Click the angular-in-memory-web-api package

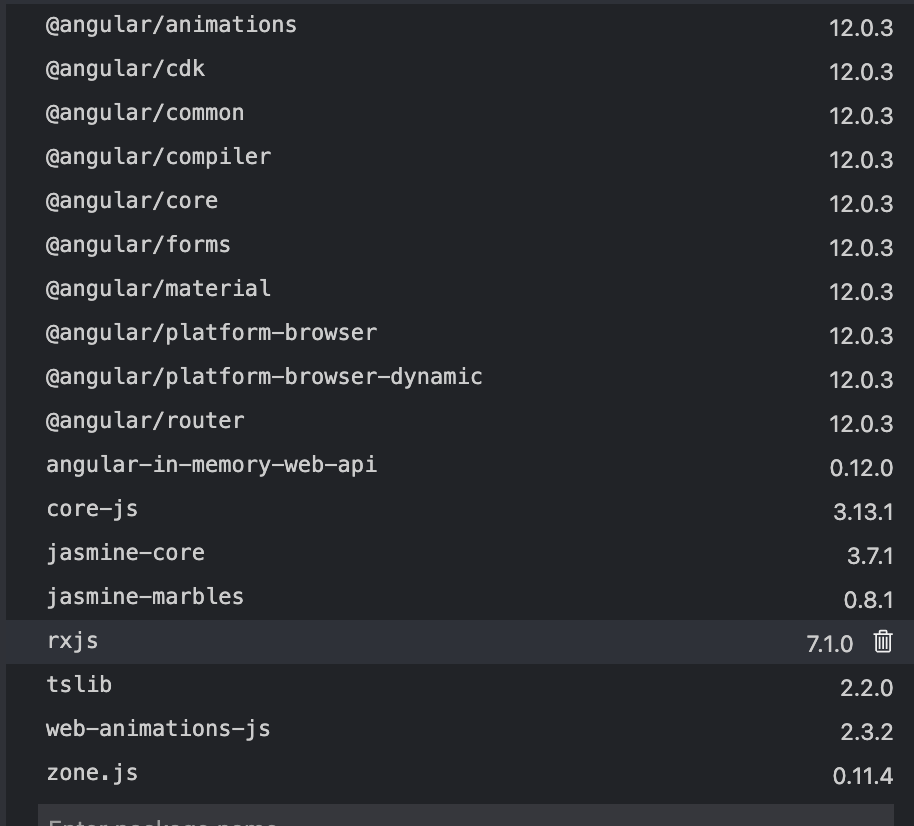click(211, 464)
